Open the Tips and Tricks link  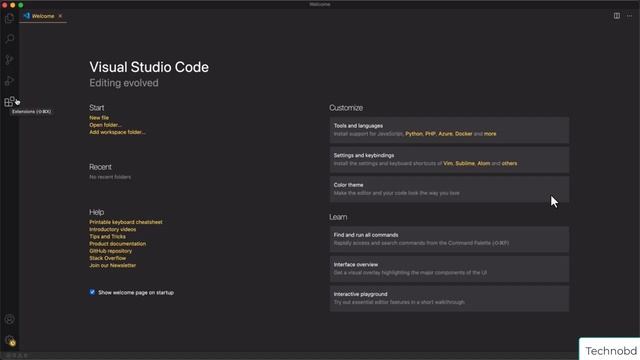coord(107,236)
